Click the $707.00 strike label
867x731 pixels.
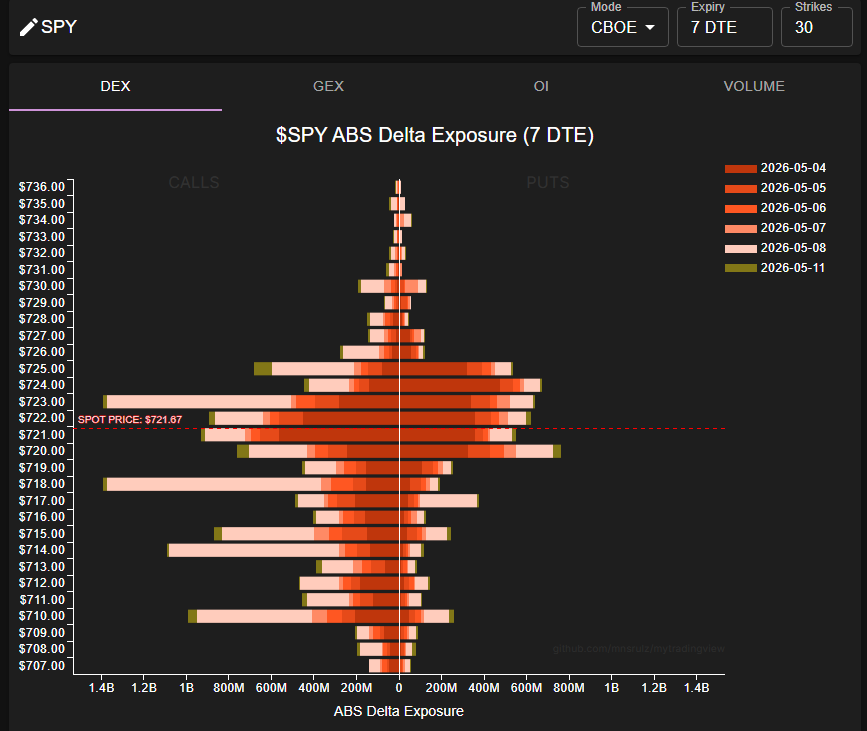point(42,665)
